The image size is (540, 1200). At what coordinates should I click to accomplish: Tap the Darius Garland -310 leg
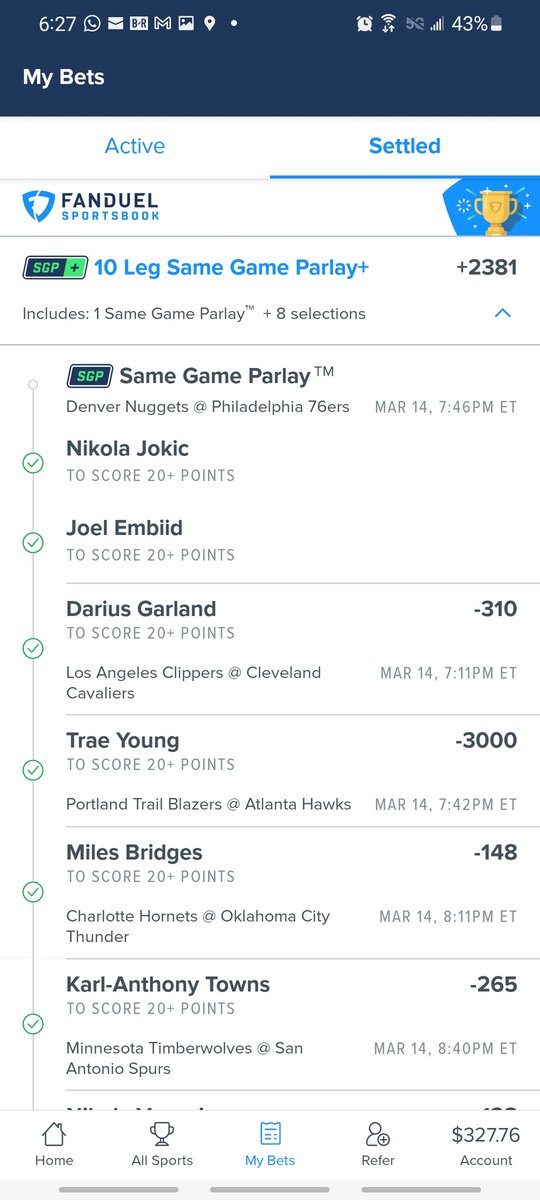(292, 649)
